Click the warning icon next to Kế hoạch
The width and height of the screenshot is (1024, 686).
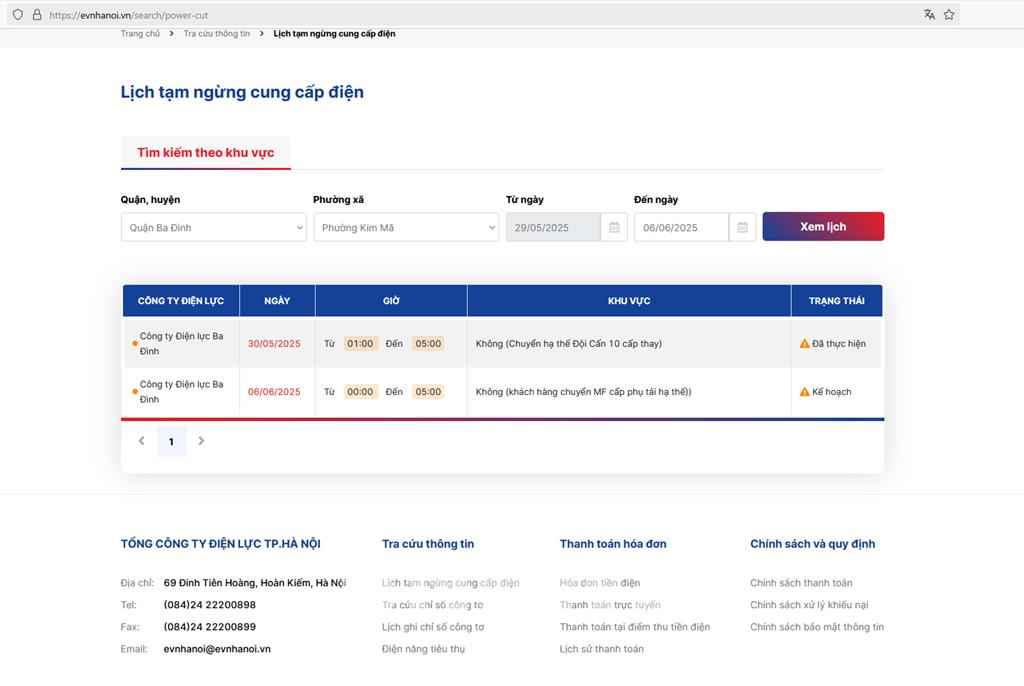[x=804, y=392]
